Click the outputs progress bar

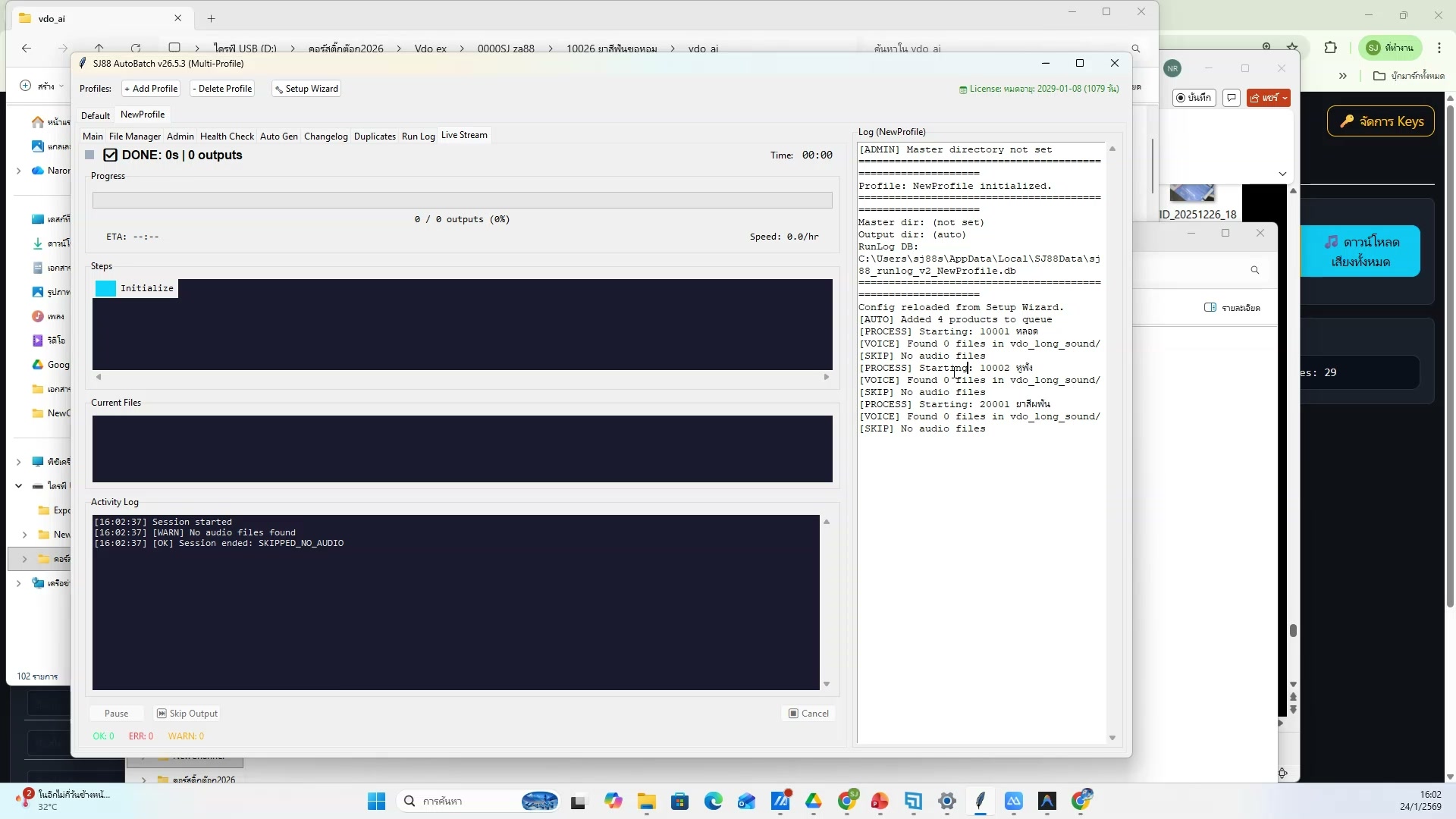[462, 199]
